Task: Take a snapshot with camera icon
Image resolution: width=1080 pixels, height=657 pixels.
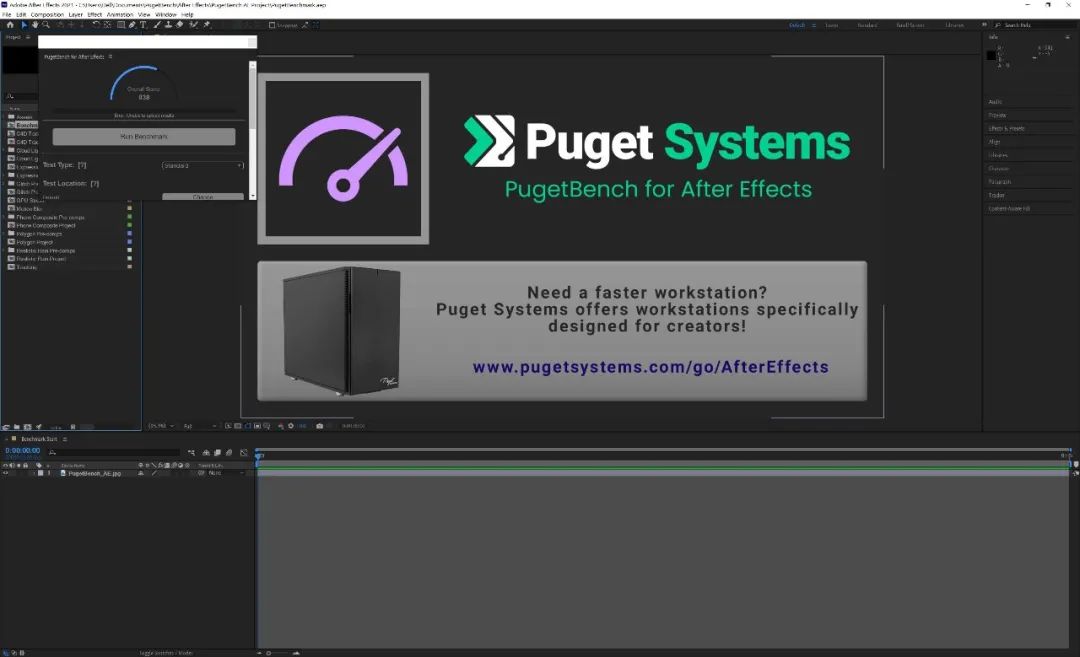Action: click(320, 426)
